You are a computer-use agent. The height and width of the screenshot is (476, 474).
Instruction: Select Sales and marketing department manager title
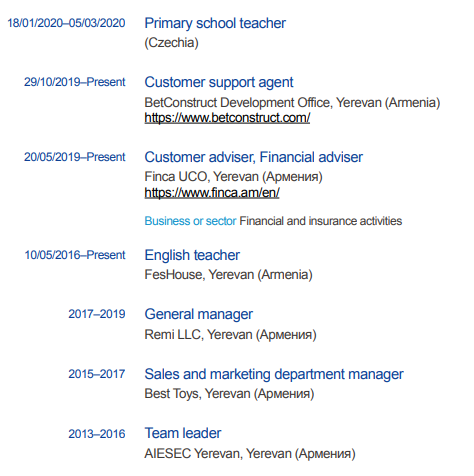(274, 374)
